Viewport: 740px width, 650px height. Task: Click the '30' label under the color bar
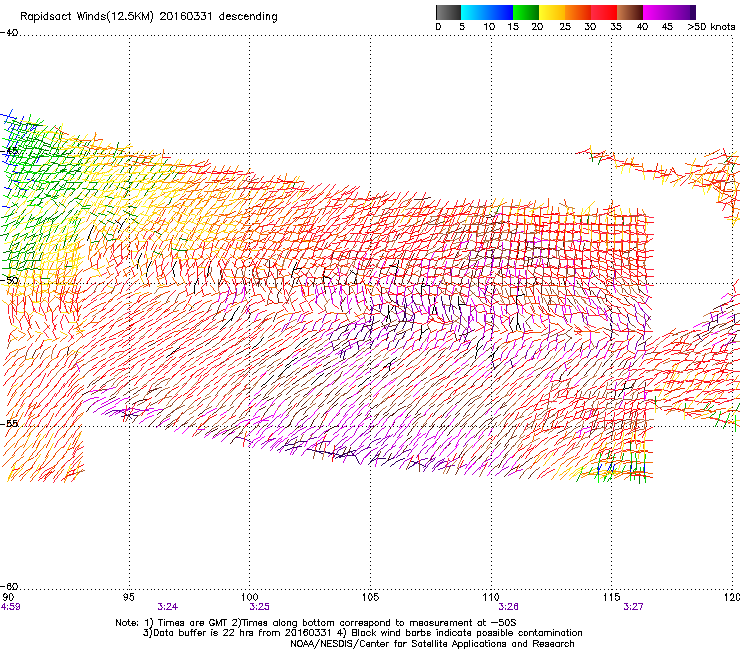tap(590, 27)
